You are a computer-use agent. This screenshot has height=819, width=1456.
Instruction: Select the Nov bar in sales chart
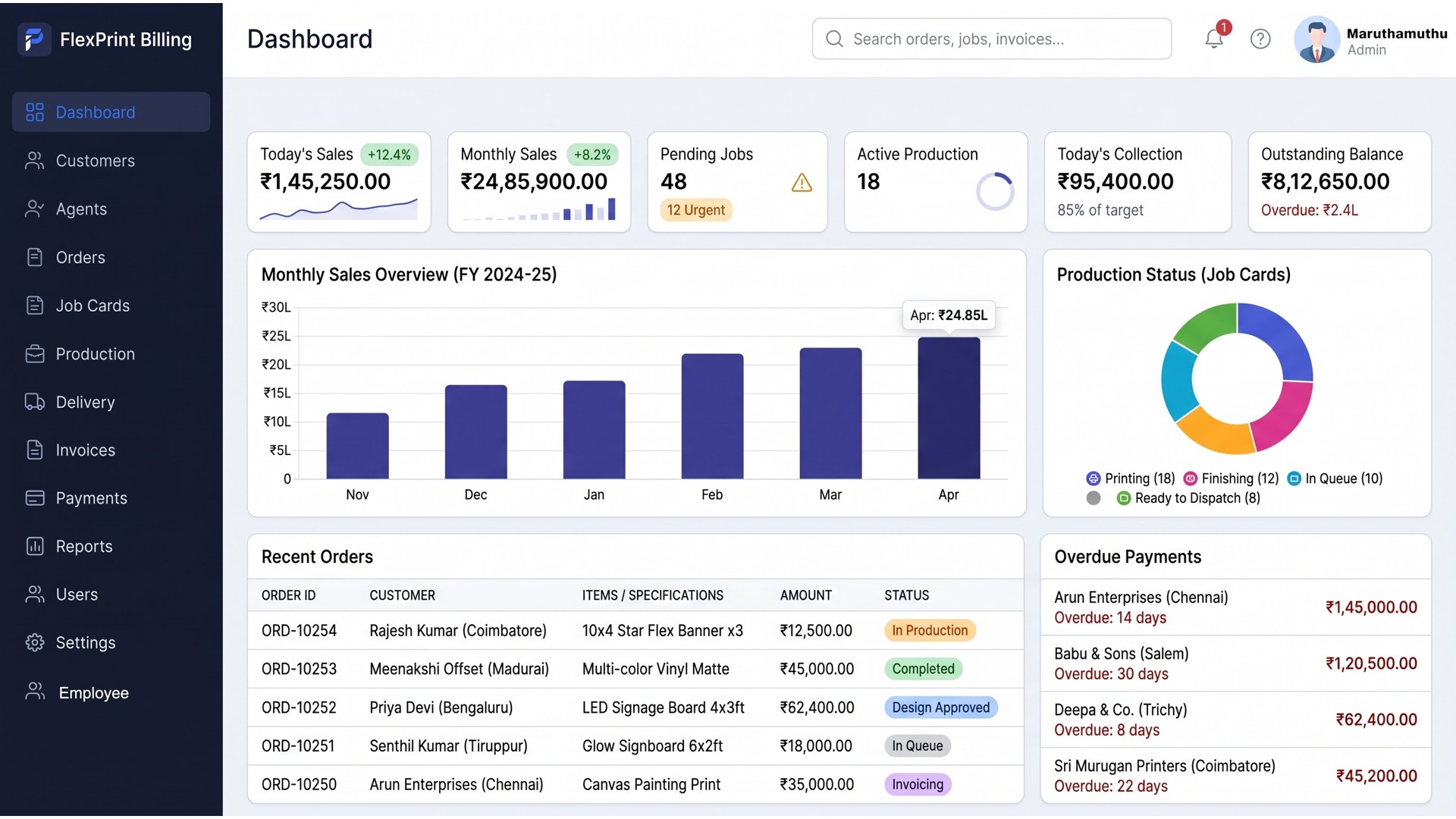pos(357,446)
